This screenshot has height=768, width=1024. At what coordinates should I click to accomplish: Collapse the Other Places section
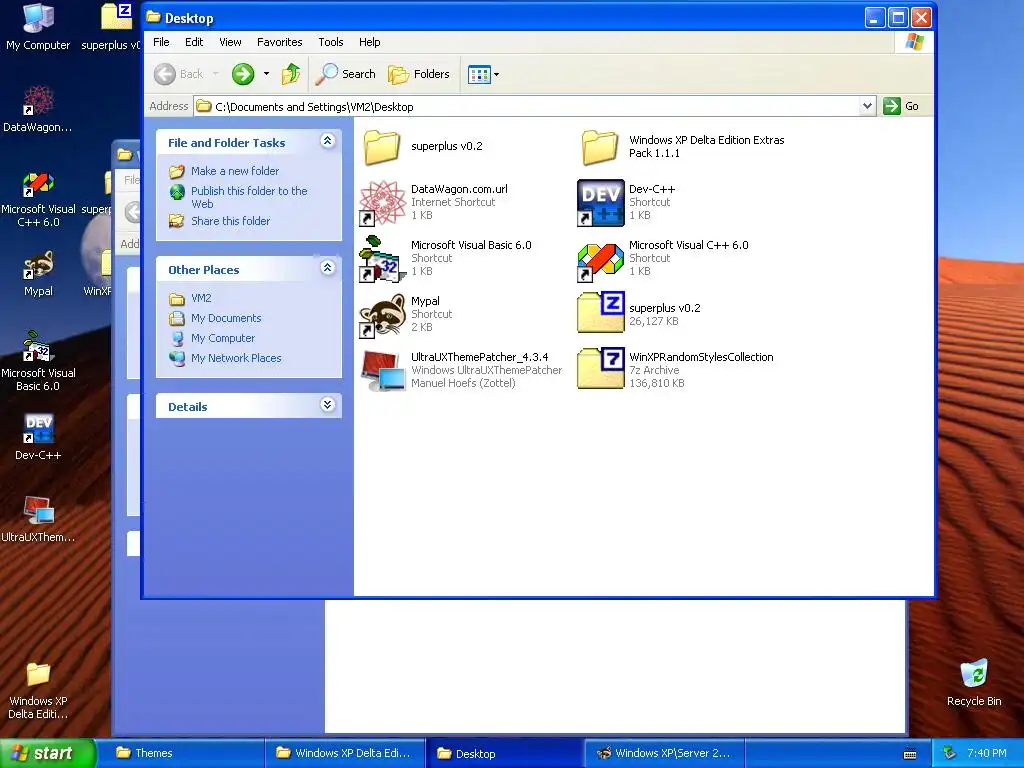(327, 268)
